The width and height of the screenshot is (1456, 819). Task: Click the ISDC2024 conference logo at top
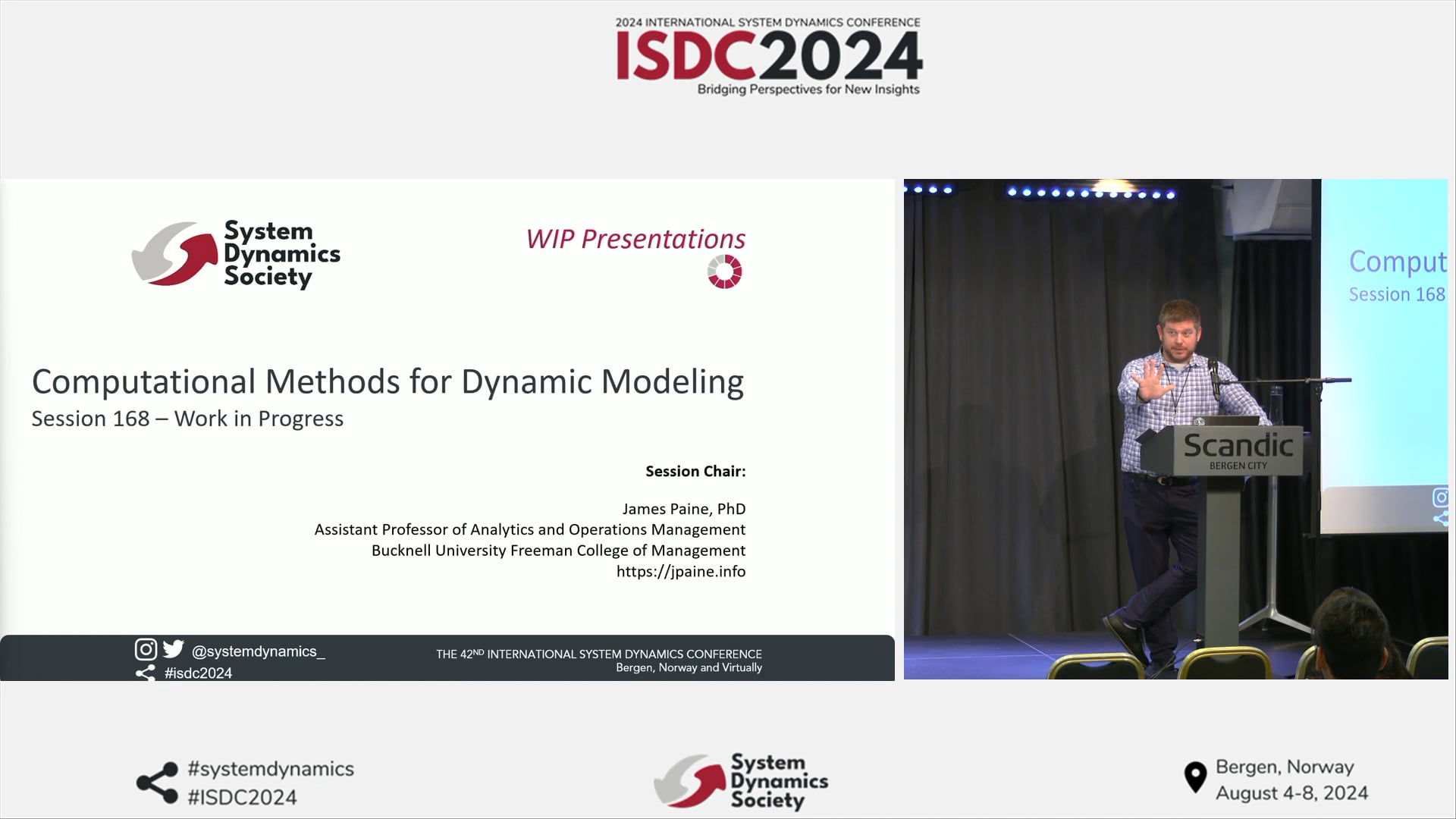pos(768,55)
